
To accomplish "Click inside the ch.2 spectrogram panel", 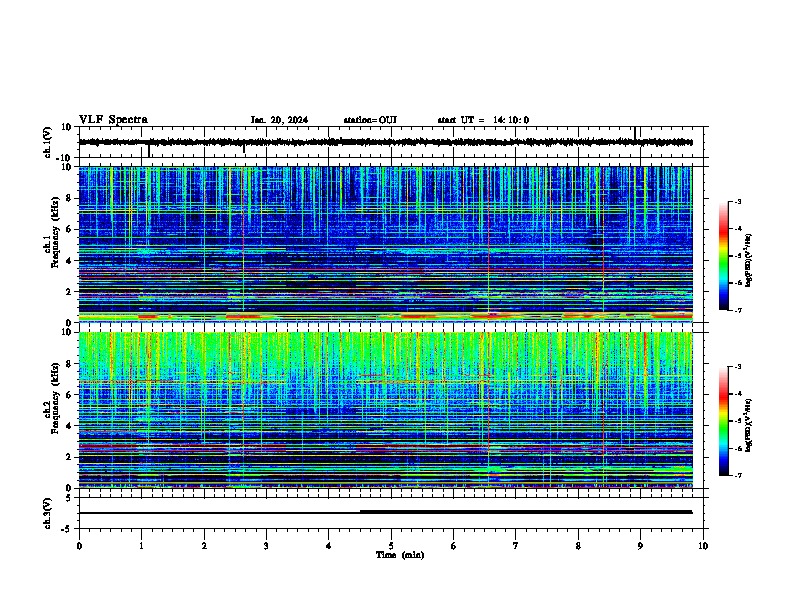I will pos(385,410).
